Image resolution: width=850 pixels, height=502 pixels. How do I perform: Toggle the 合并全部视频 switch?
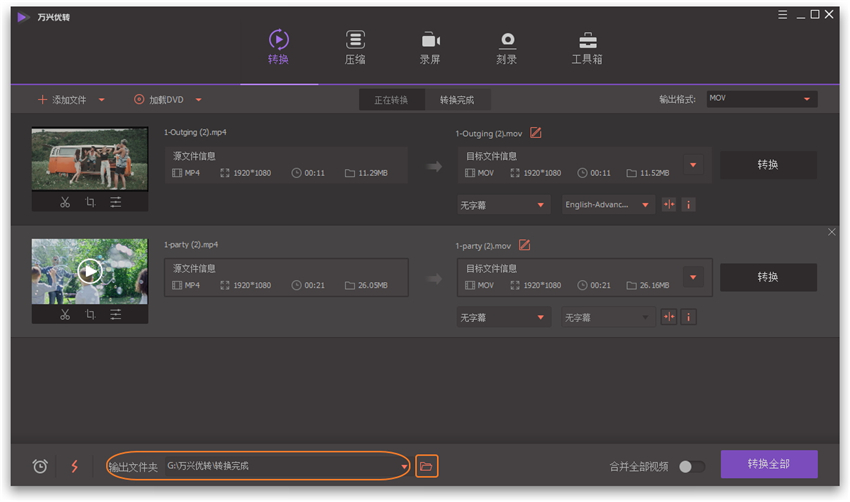[691, 466]
